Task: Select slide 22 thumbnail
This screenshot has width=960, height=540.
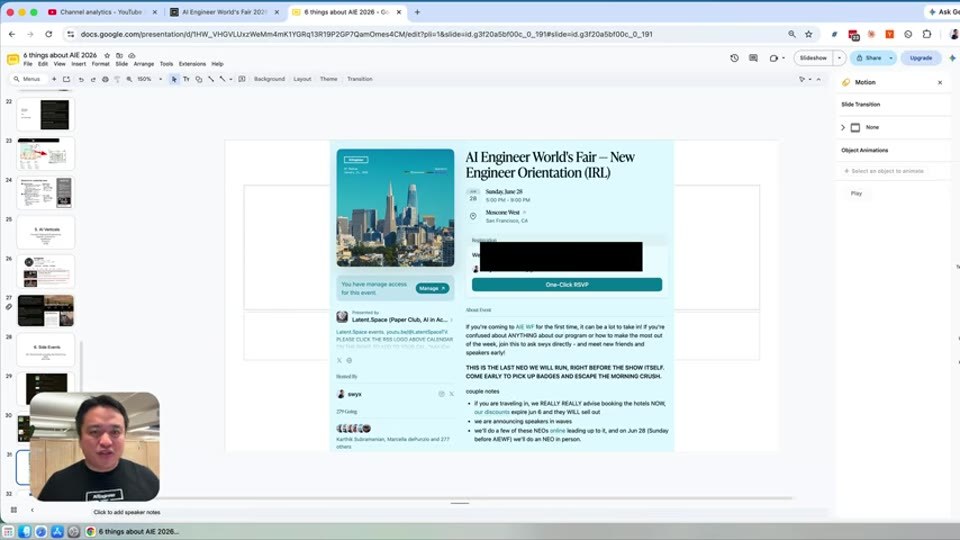Action: [45, 114]
